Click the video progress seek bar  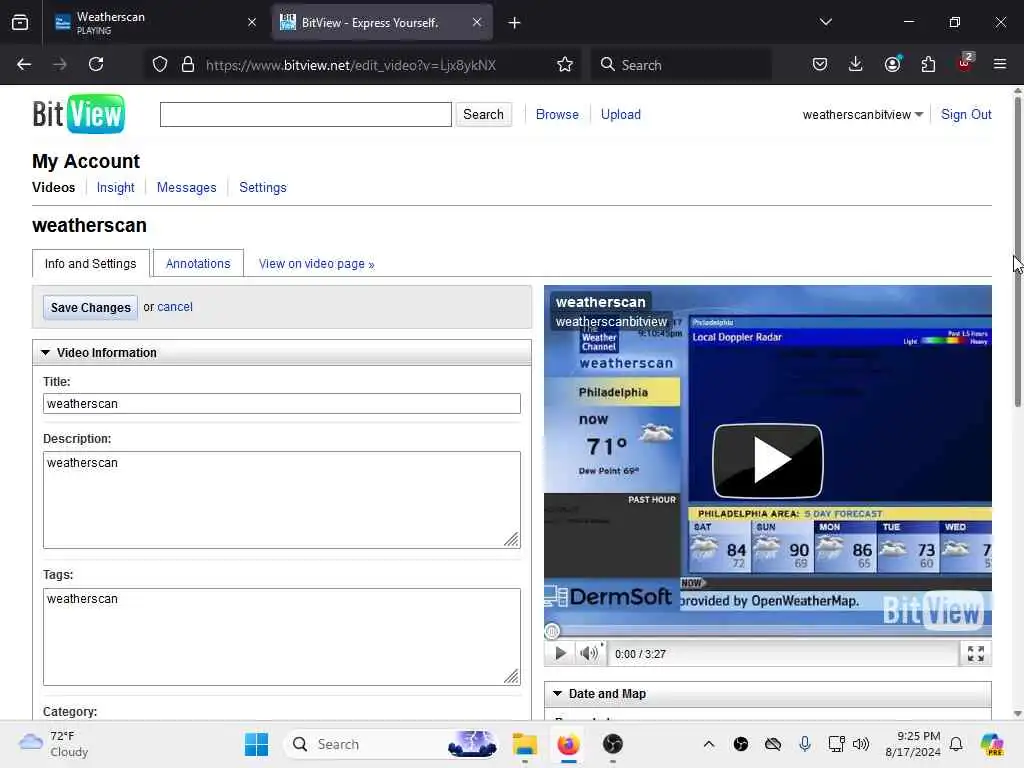pyautogui.click(x=768, y=632)
